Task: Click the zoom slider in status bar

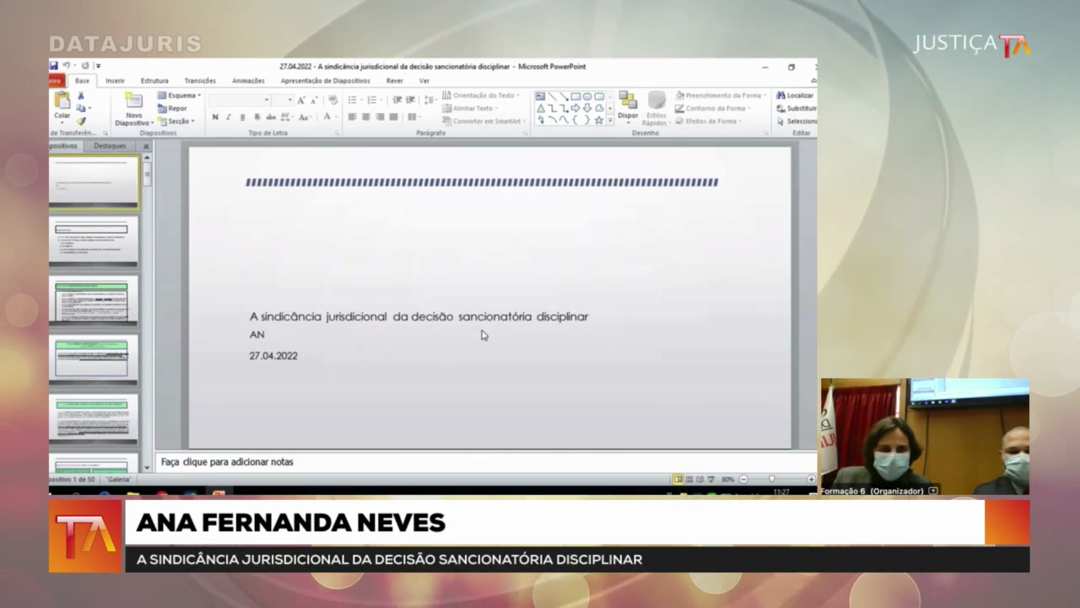Action: (x=772, y=480)
